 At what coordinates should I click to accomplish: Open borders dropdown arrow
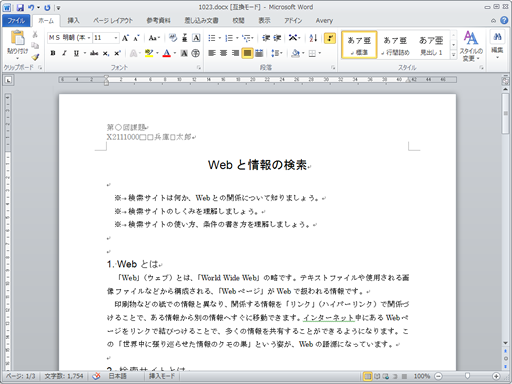[320, 53]
